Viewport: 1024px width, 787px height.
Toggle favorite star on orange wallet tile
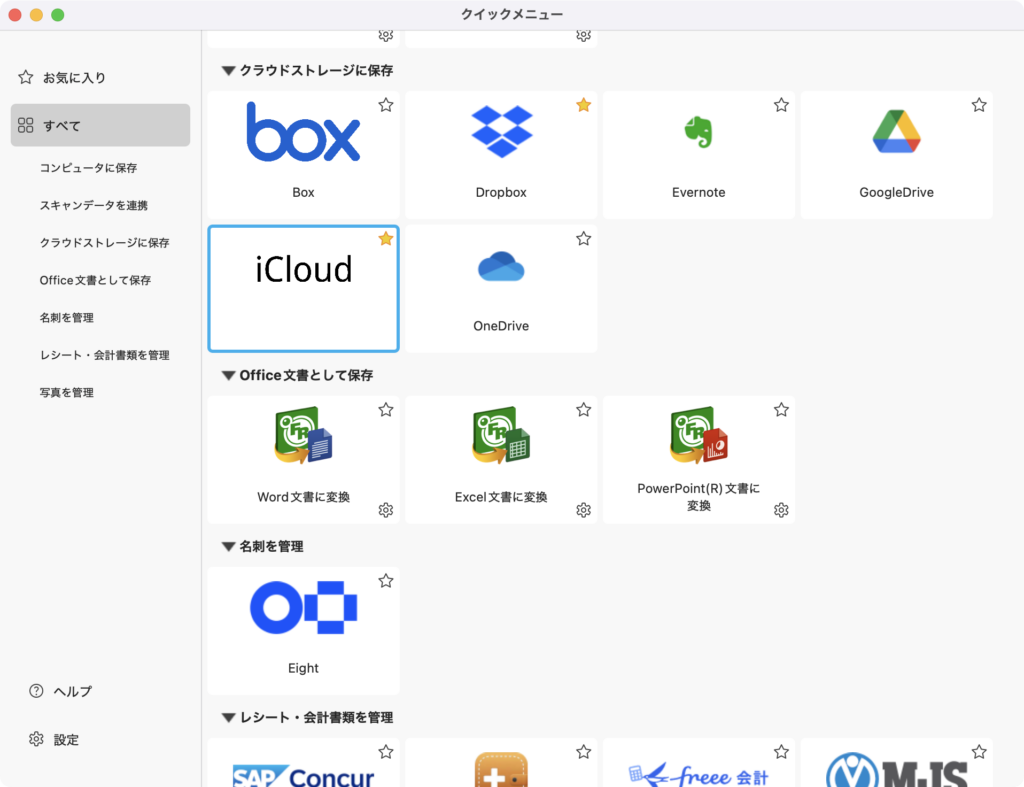point(584,752)
